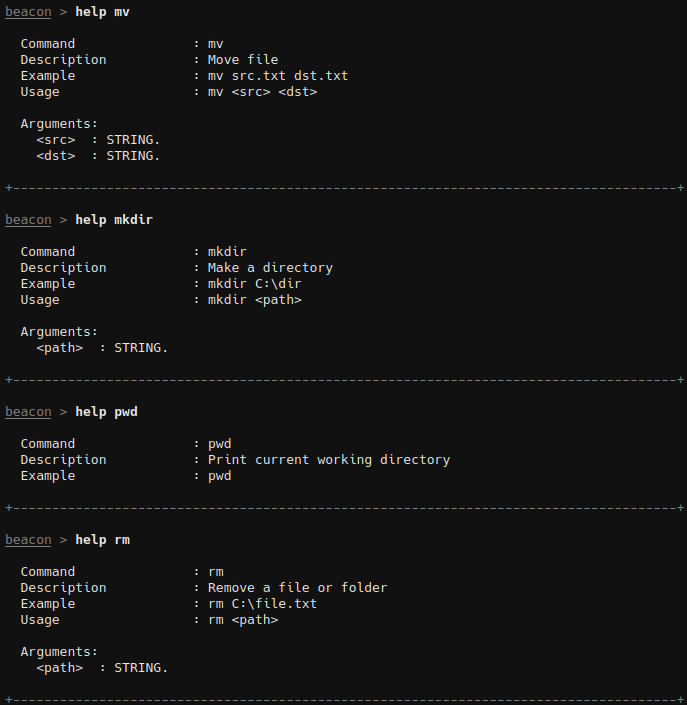This screenshot has height=705, width=687.
Task: Click the 'help mkdir' command text
Action: click(x=114, y=219)
